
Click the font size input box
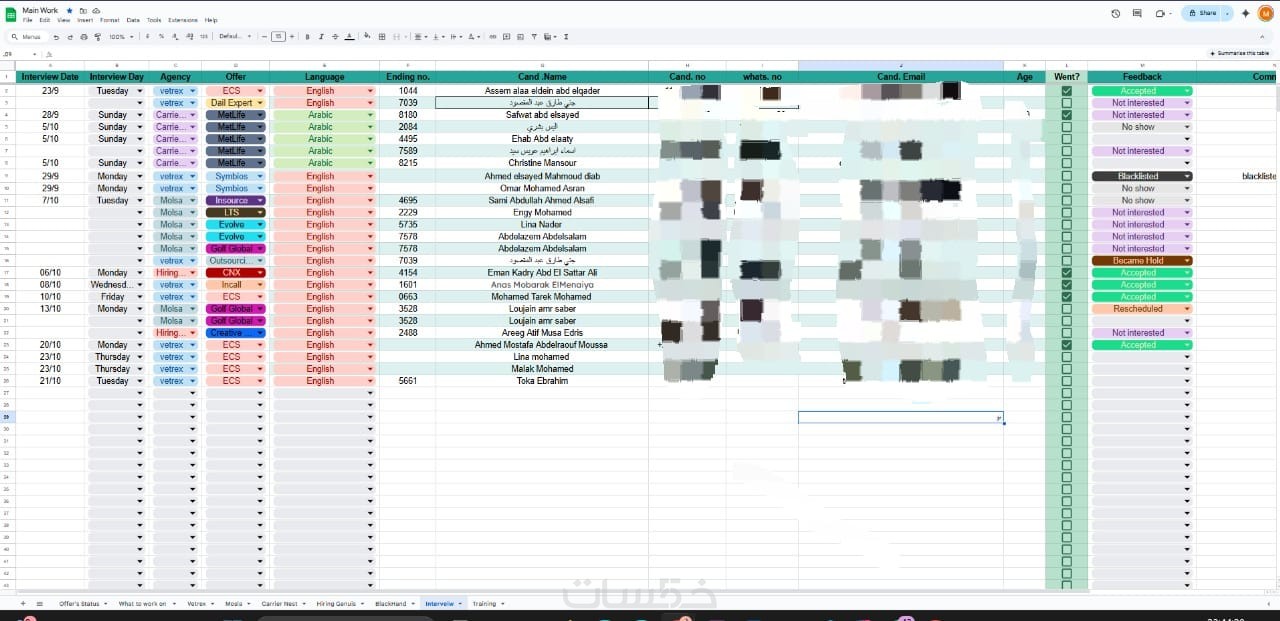point(278,36)
